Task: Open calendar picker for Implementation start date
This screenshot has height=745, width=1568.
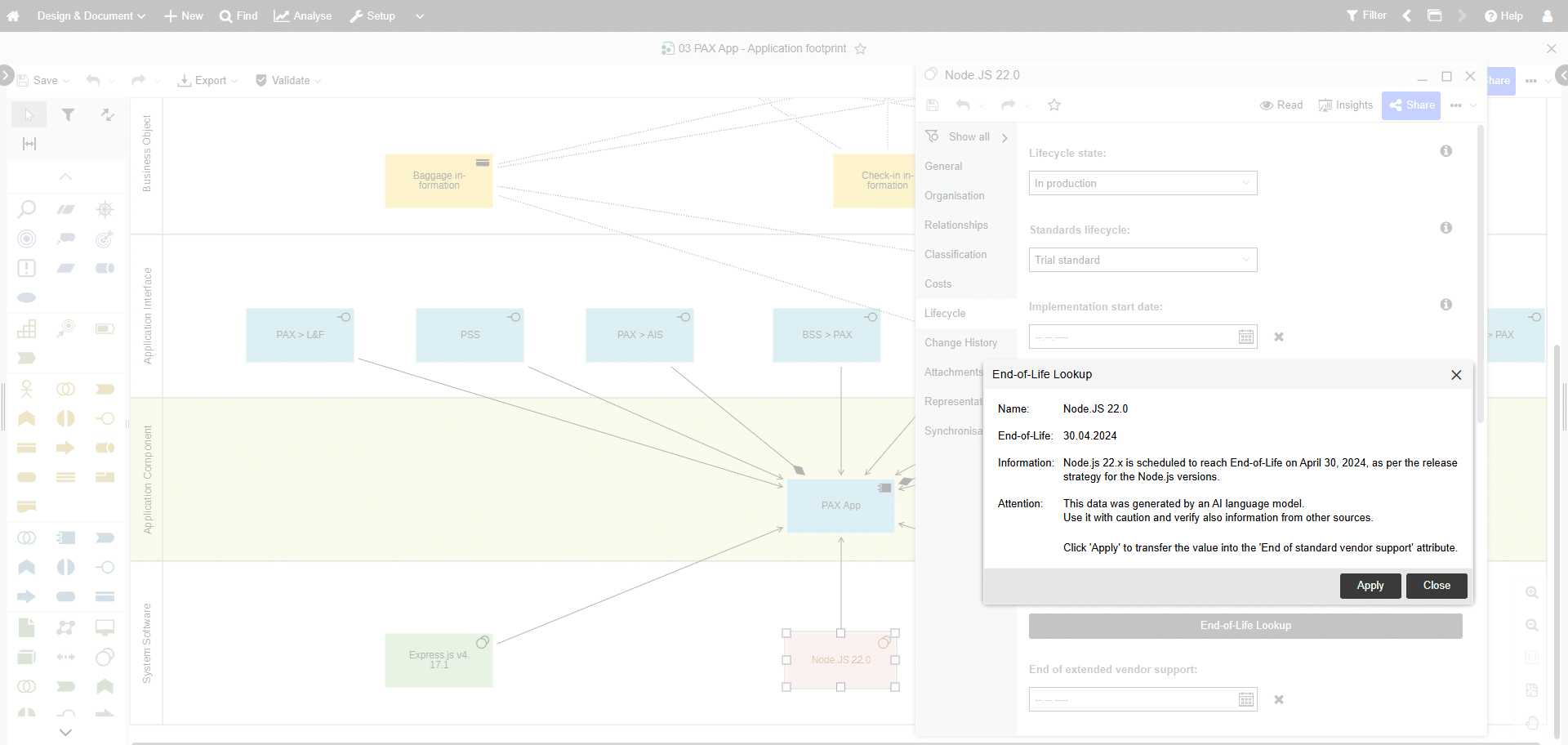Action: (x=1245, y=337)
